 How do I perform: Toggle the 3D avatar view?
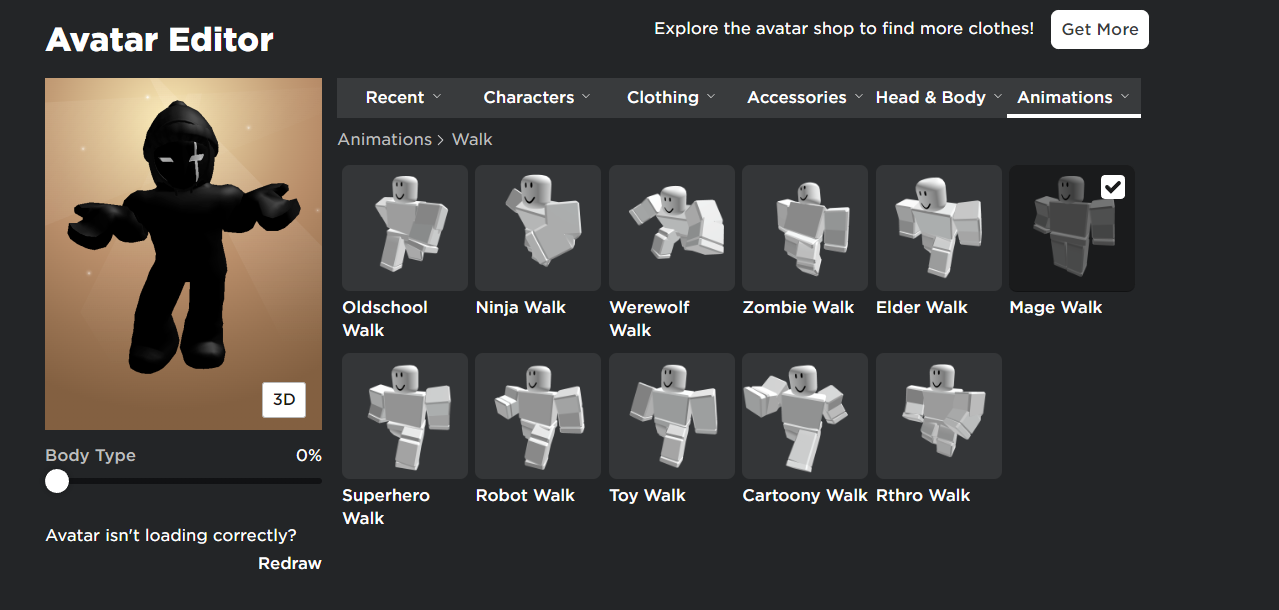pyautogui.click(x=284, y=400)
